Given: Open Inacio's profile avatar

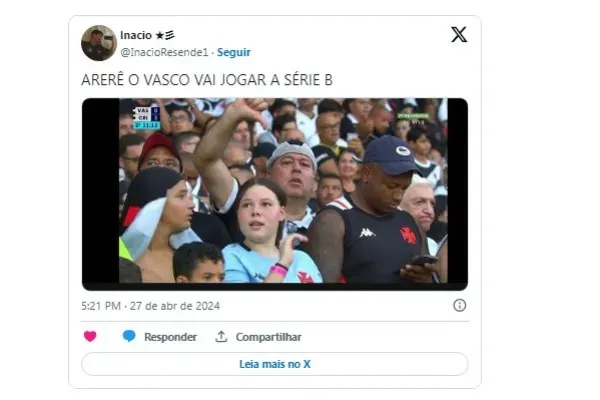Looking at the screenshot, I should (99, 43).
